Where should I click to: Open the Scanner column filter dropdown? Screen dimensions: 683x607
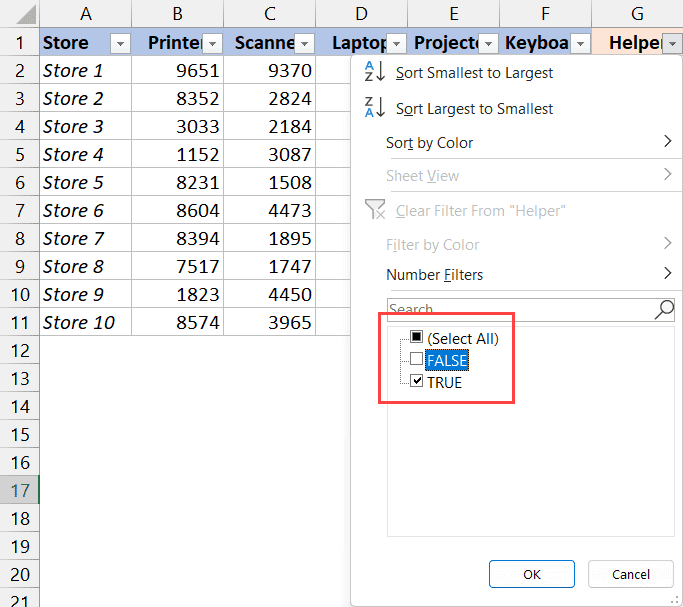(304, 43)
